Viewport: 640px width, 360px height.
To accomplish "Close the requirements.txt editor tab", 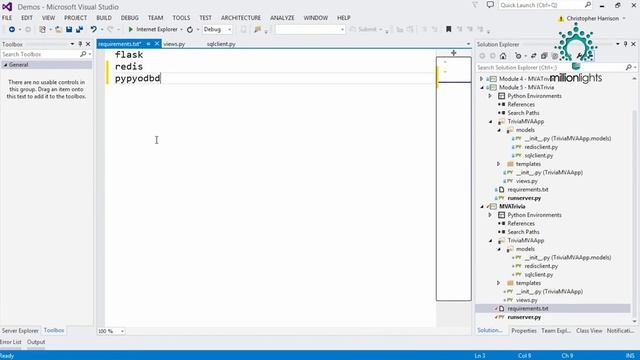I will point(157,44).
